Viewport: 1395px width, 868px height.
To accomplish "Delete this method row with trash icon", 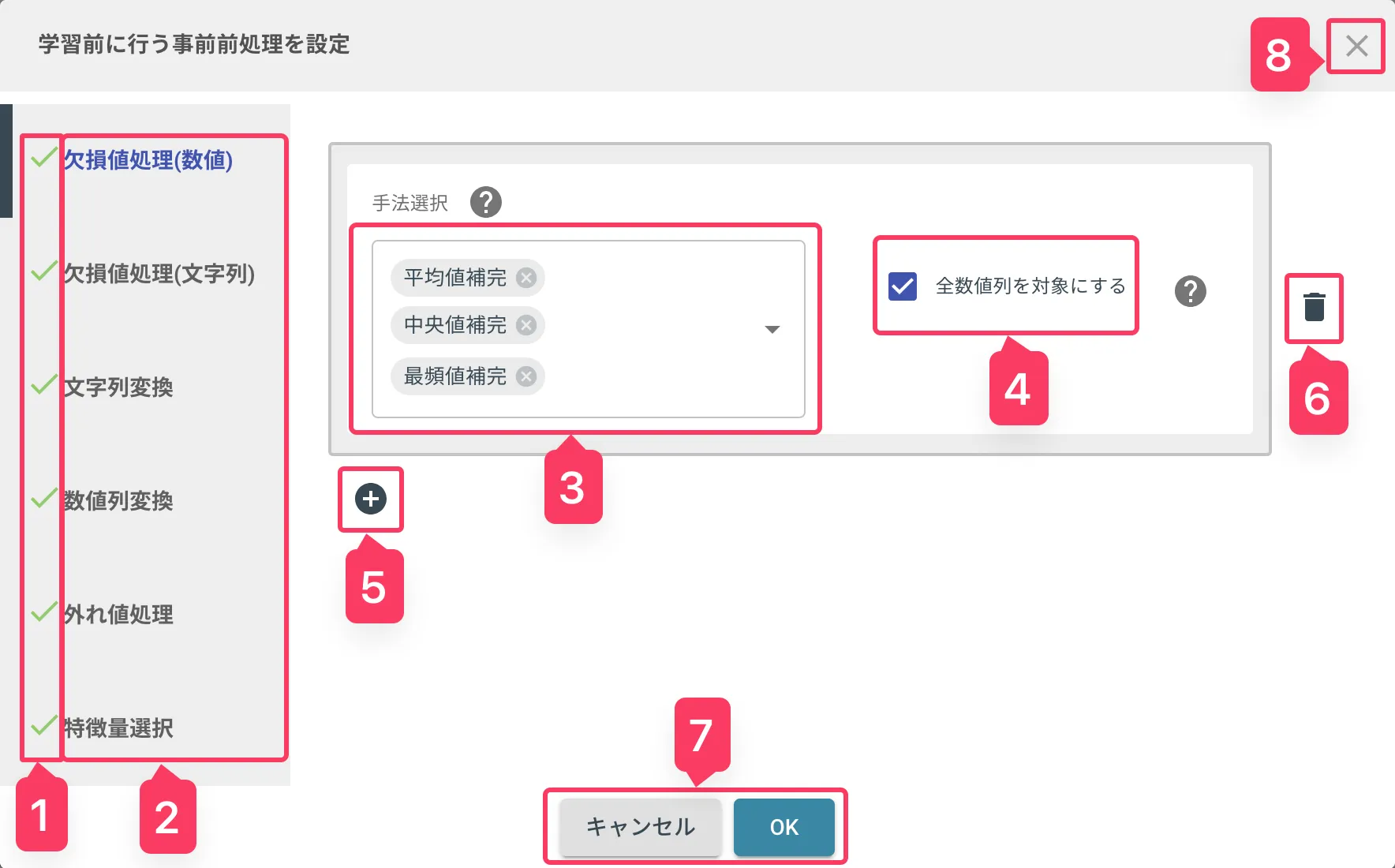I will (1314, 307).
